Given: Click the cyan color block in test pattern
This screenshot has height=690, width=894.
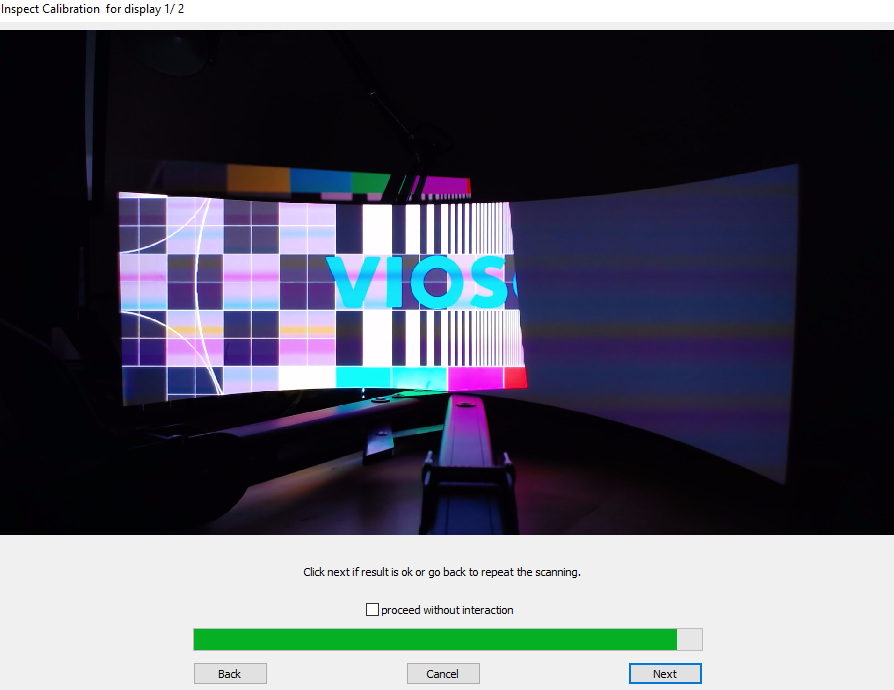Looking at the screenshot, I should [x=363, y=377].
